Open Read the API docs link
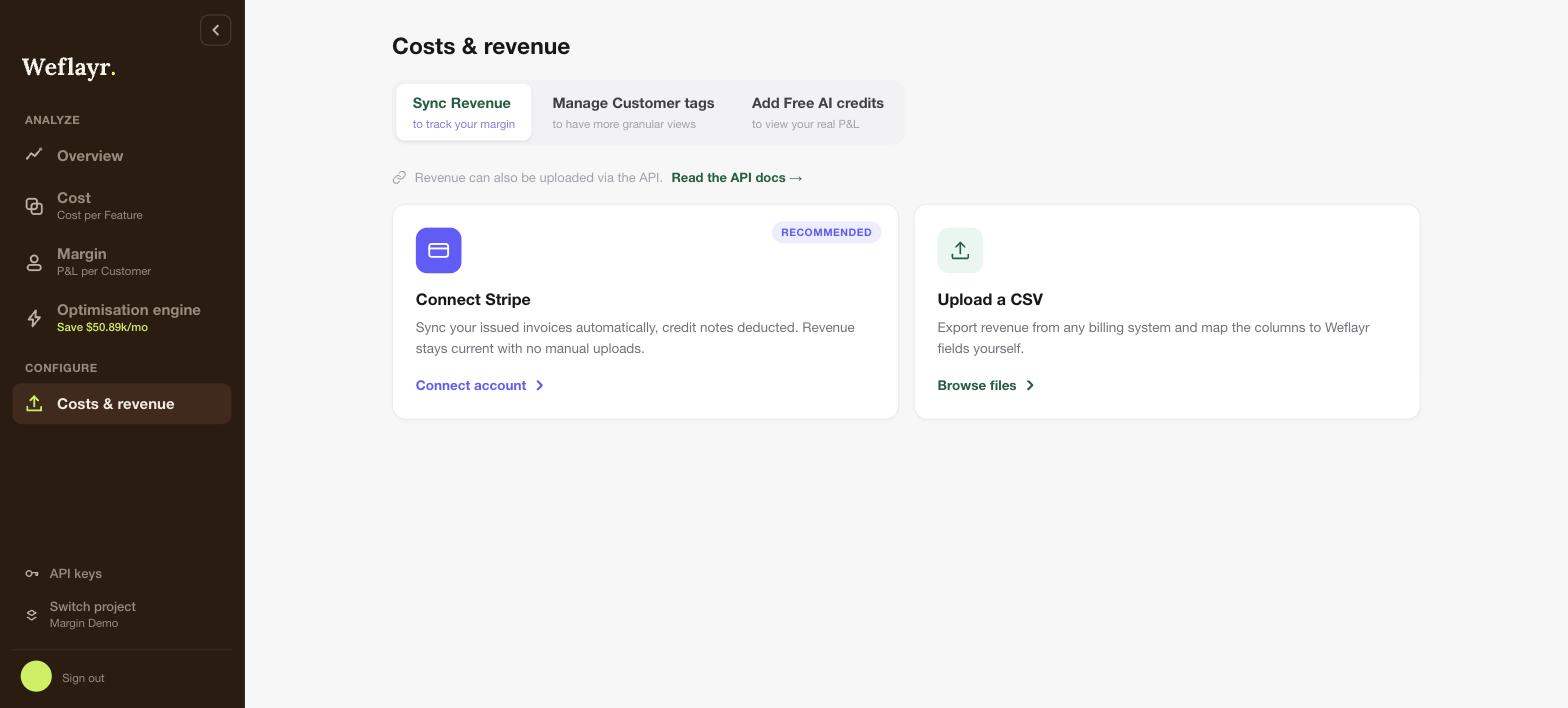The height and width of the screenshot is (708, 1568). (x=737, y=178)
